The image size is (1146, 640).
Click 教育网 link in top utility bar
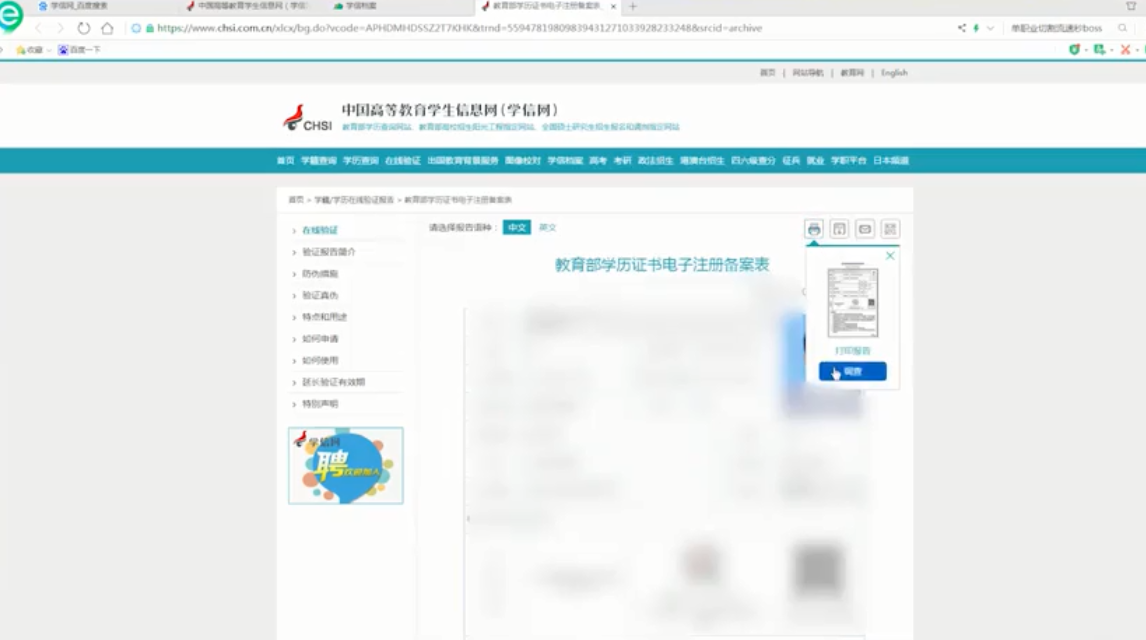tap(851, 73)
